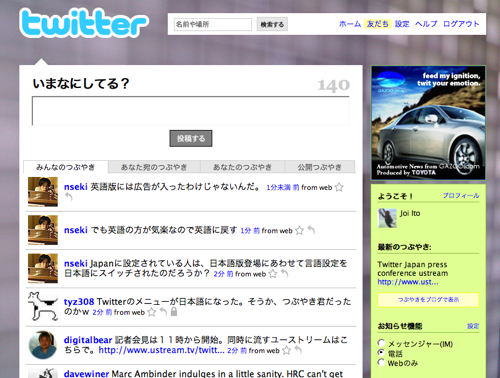Screen dimensions: 500x378
Task: Reply to nseki's tweet about Japanに設定
Action: 284,274
